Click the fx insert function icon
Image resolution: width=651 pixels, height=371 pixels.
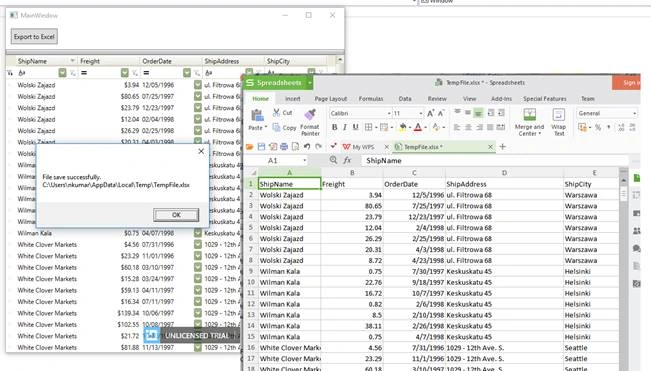click(347, 160)
